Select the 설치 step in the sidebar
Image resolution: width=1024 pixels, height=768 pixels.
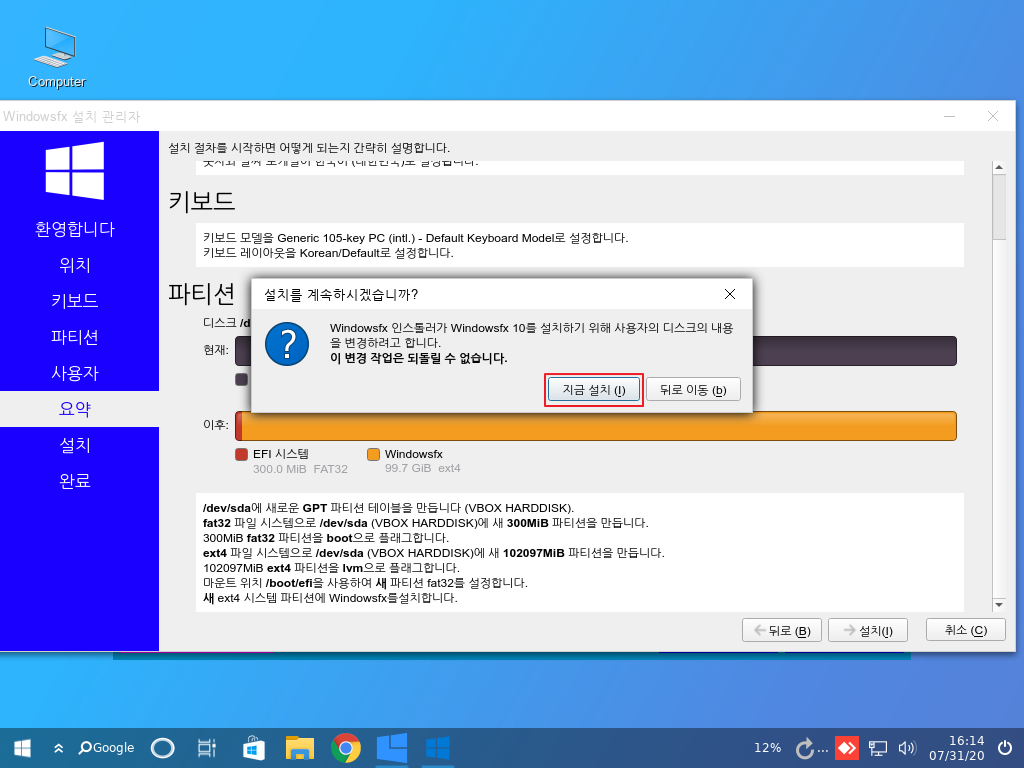[x=75, y=445]
